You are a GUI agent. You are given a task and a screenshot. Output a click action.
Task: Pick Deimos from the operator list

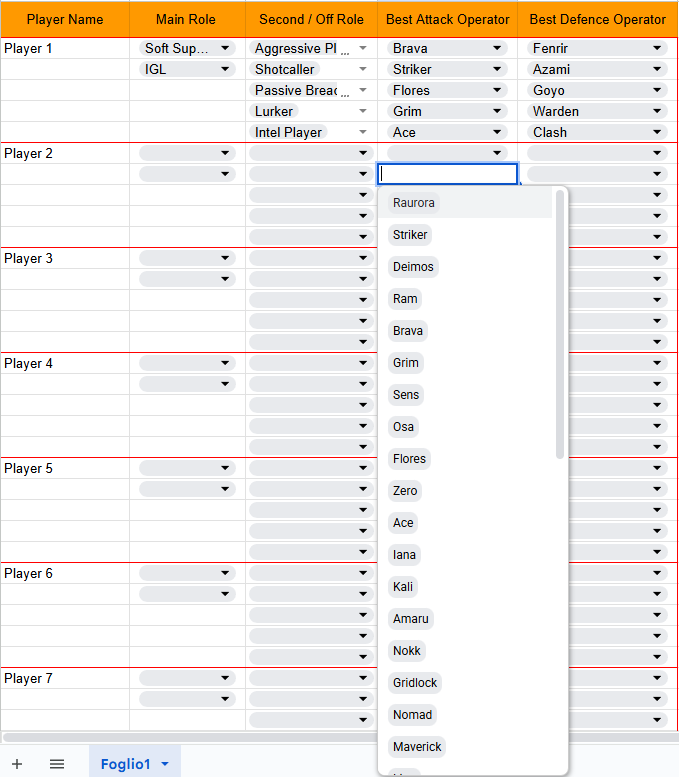pos(413,267)
